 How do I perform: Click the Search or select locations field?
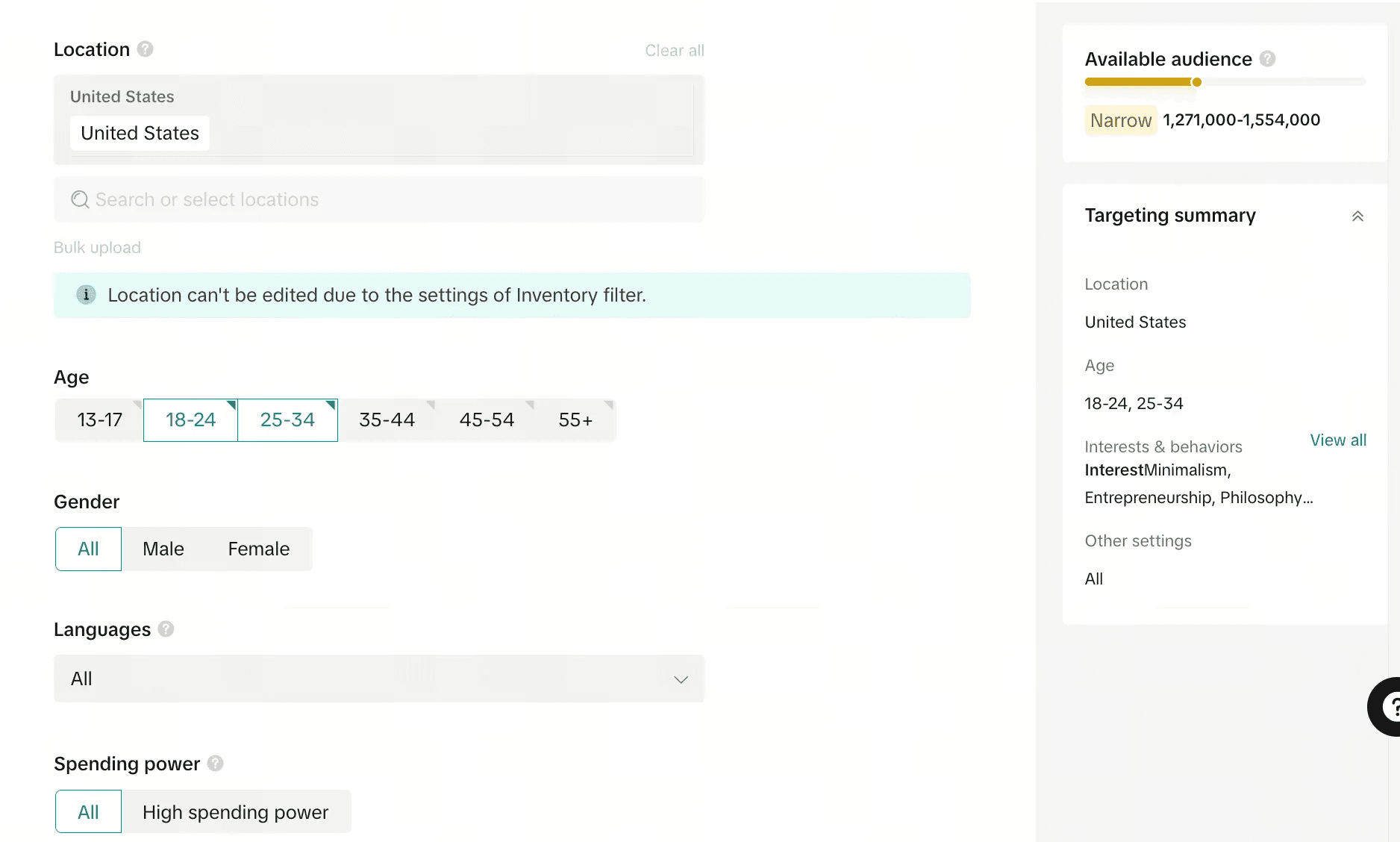coord(379,199)
